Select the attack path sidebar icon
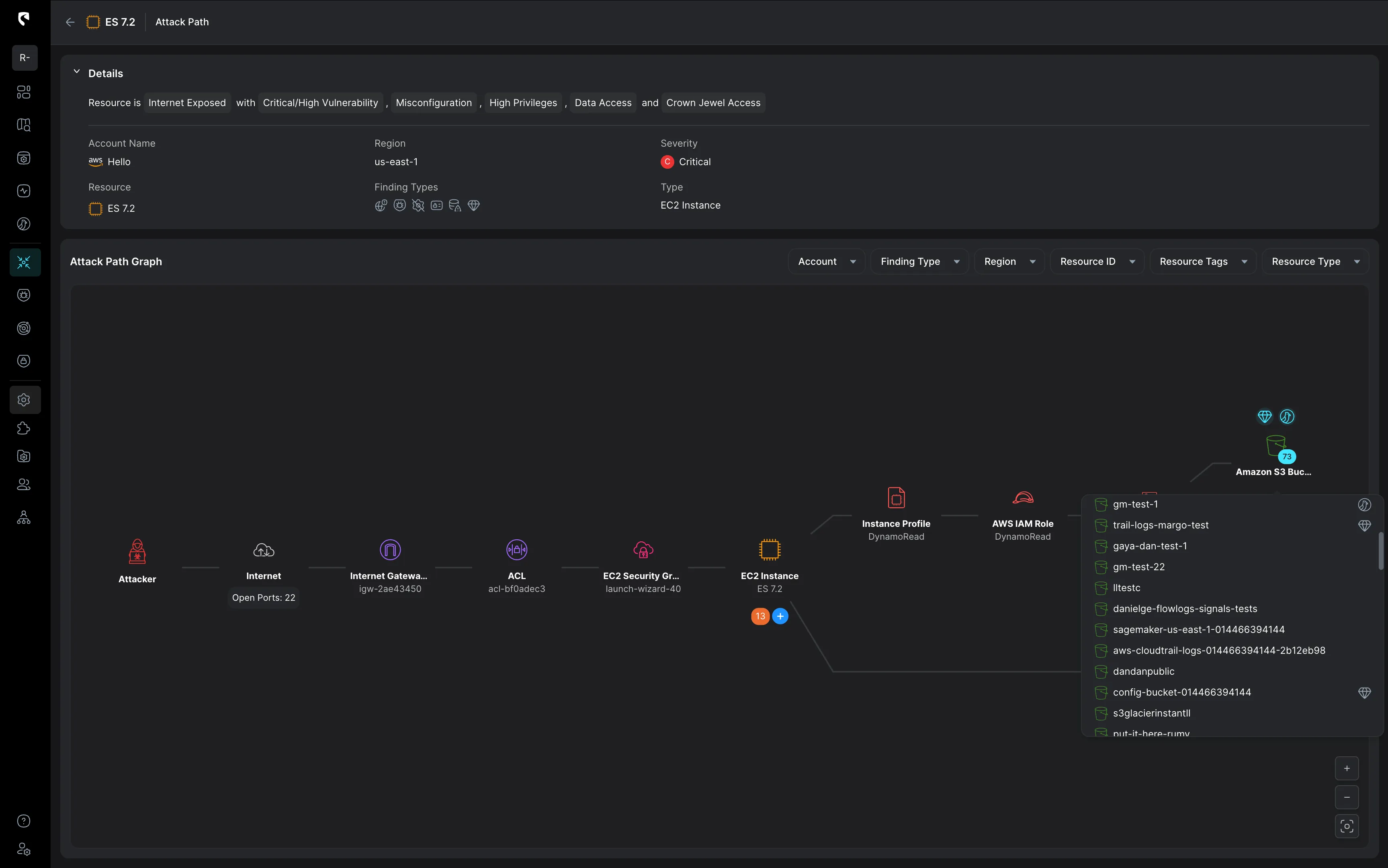 (25, 262)
